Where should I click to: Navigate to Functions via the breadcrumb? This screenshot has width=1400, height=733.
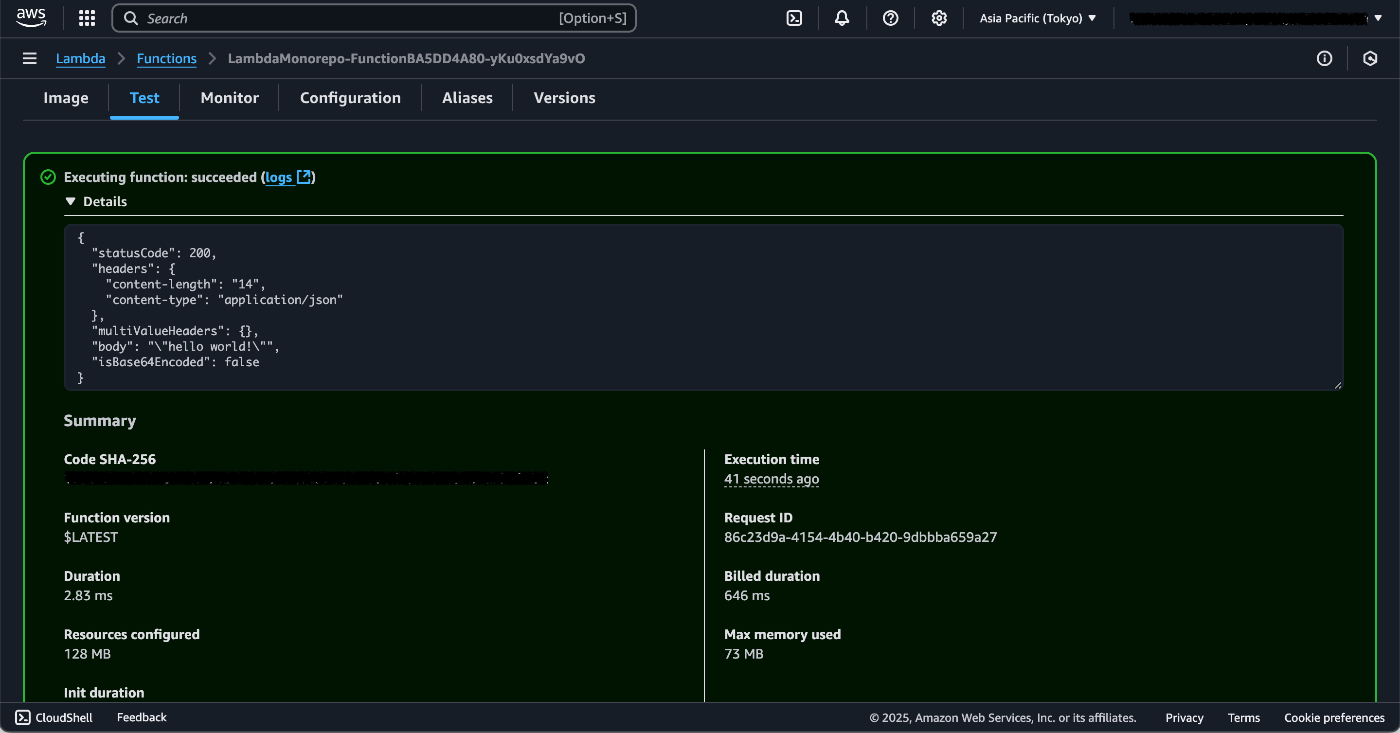tap(166, 58)
